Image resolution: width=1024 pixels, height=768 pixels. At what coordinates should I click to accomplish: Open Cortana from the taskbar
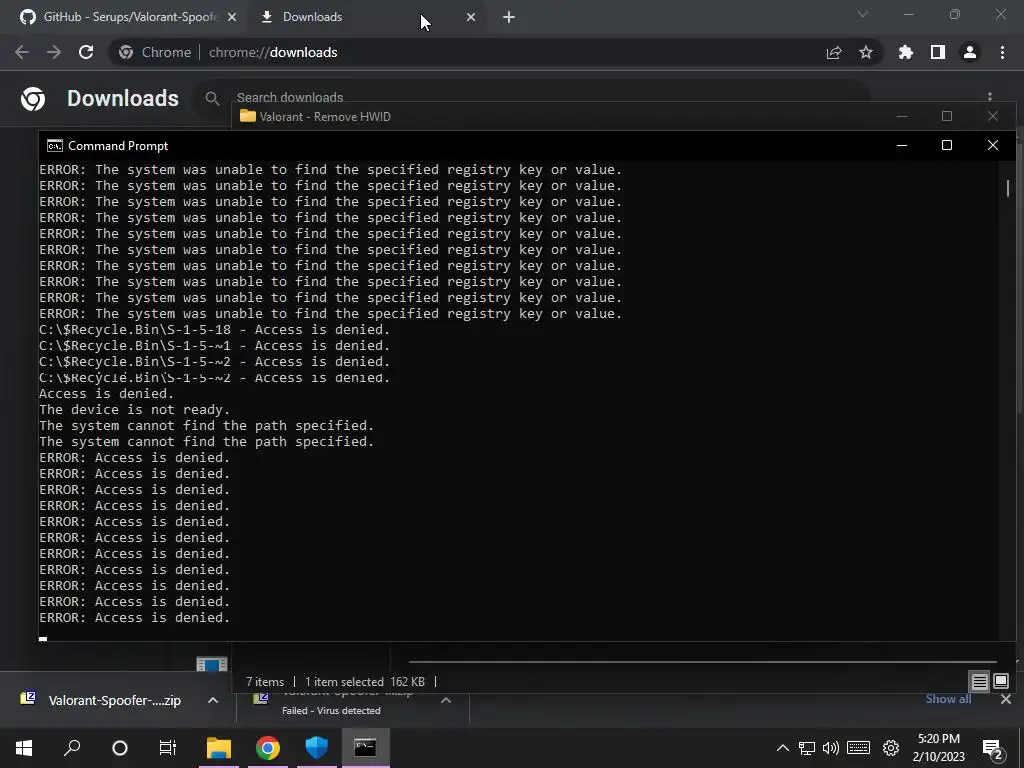click(120, 748)
